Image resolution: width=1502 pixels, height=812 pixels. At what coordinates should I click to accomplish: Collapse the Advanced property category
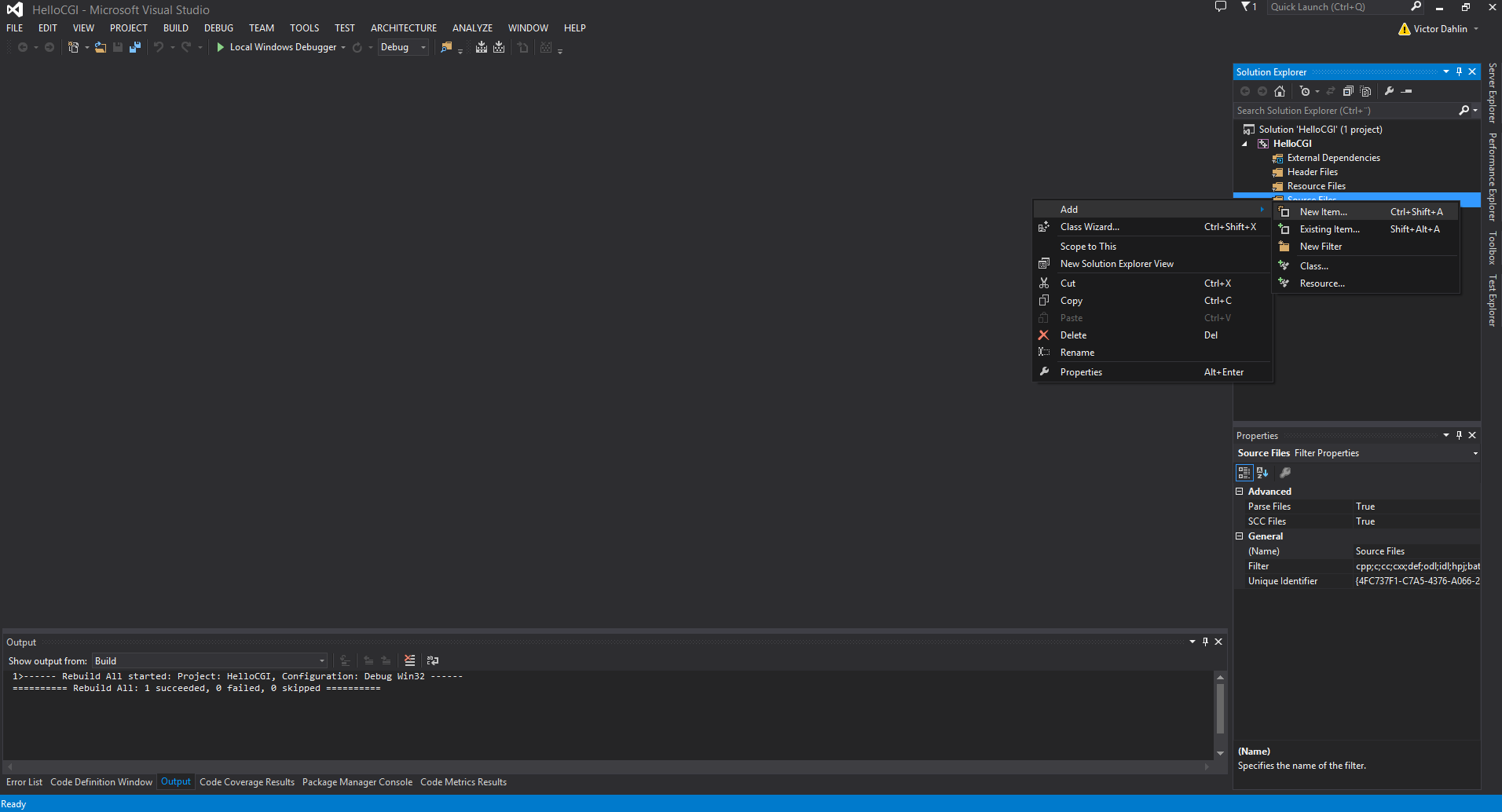pyautogui.click(x=1240, y=492)
